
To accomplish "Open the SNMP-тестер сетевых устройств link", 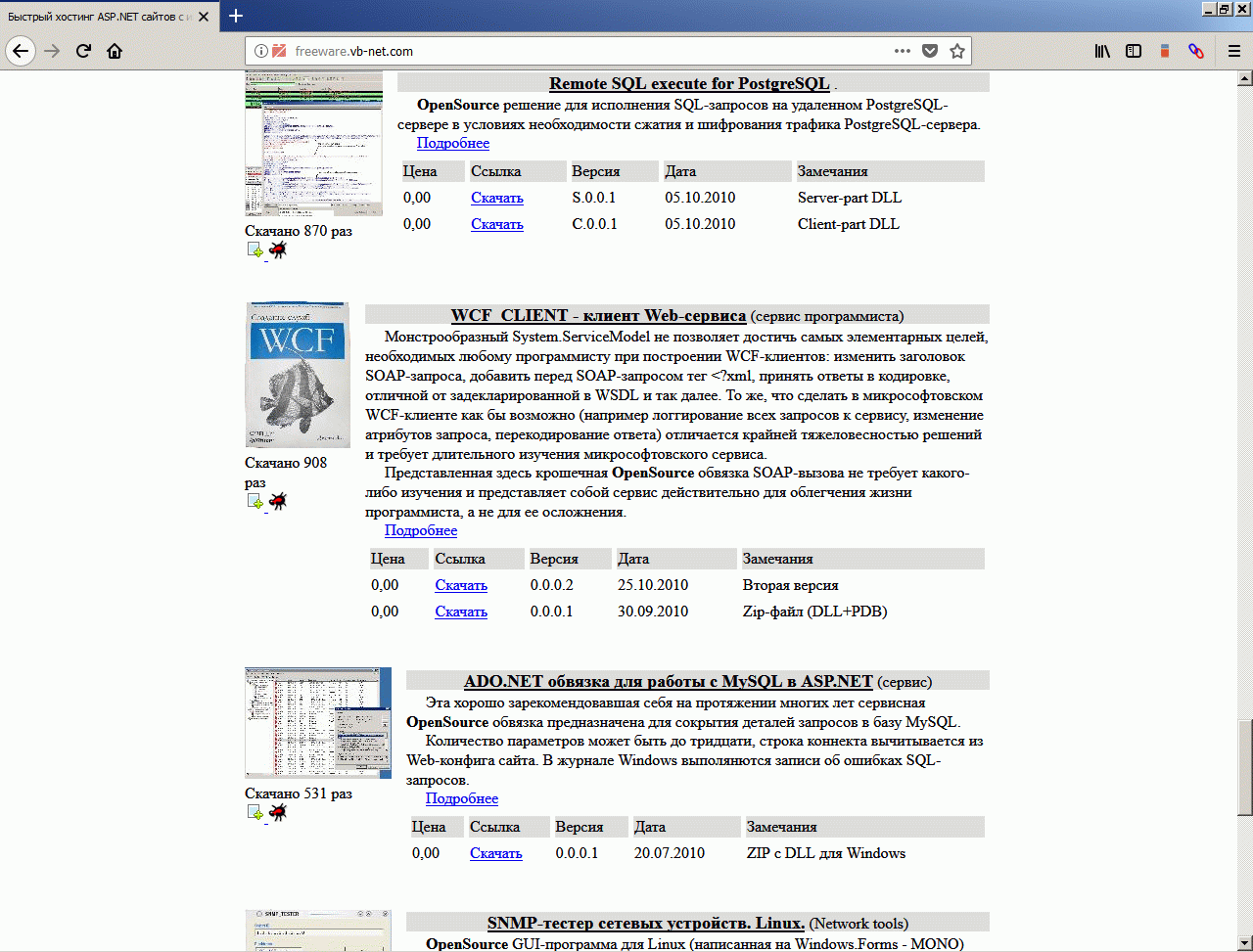I will (646, 924).
